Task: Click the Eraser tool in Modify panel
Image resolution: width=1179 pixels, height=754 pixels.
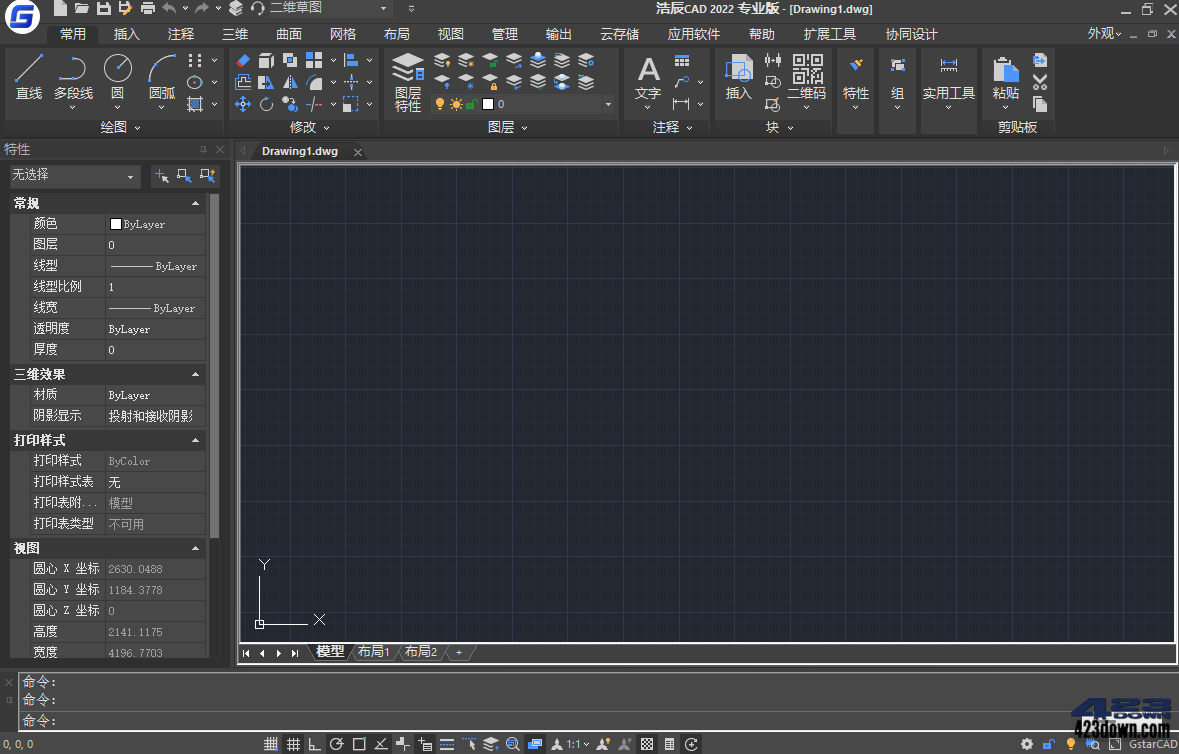Action: [x=243, y=60]
